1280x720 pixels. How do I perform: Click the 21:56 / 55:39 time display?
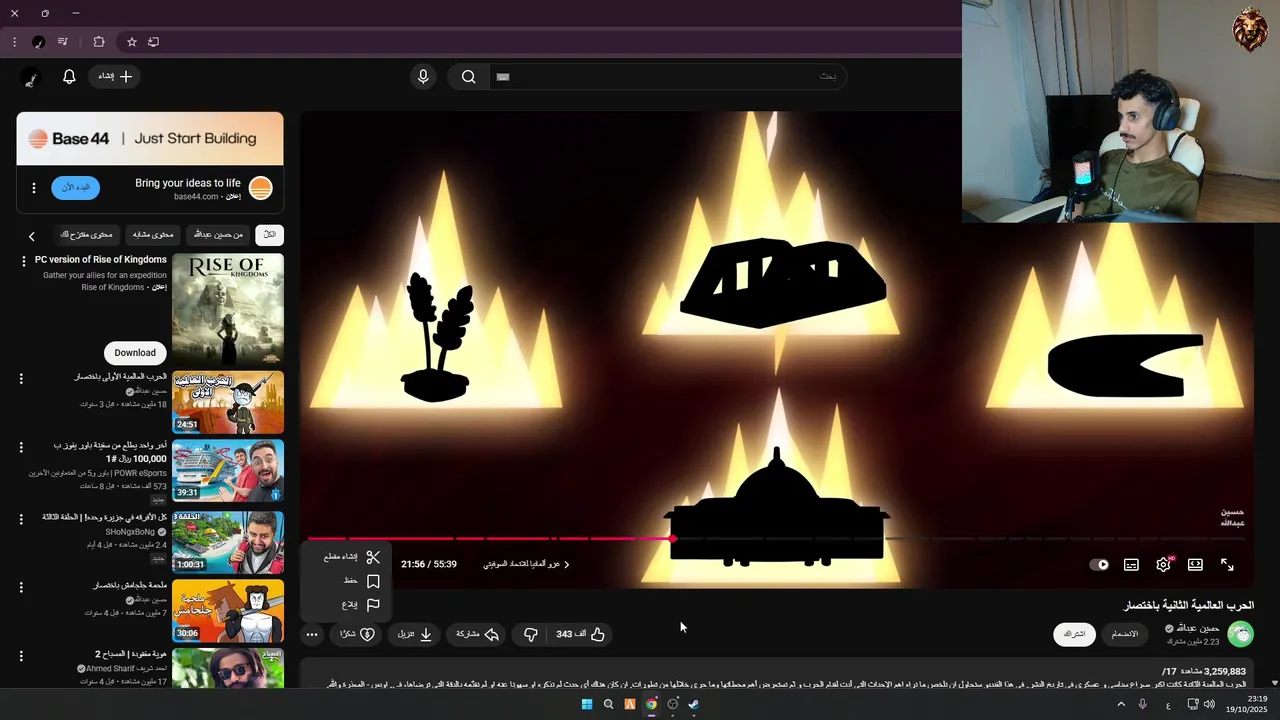pyautogui.click(x=429, y=564)
